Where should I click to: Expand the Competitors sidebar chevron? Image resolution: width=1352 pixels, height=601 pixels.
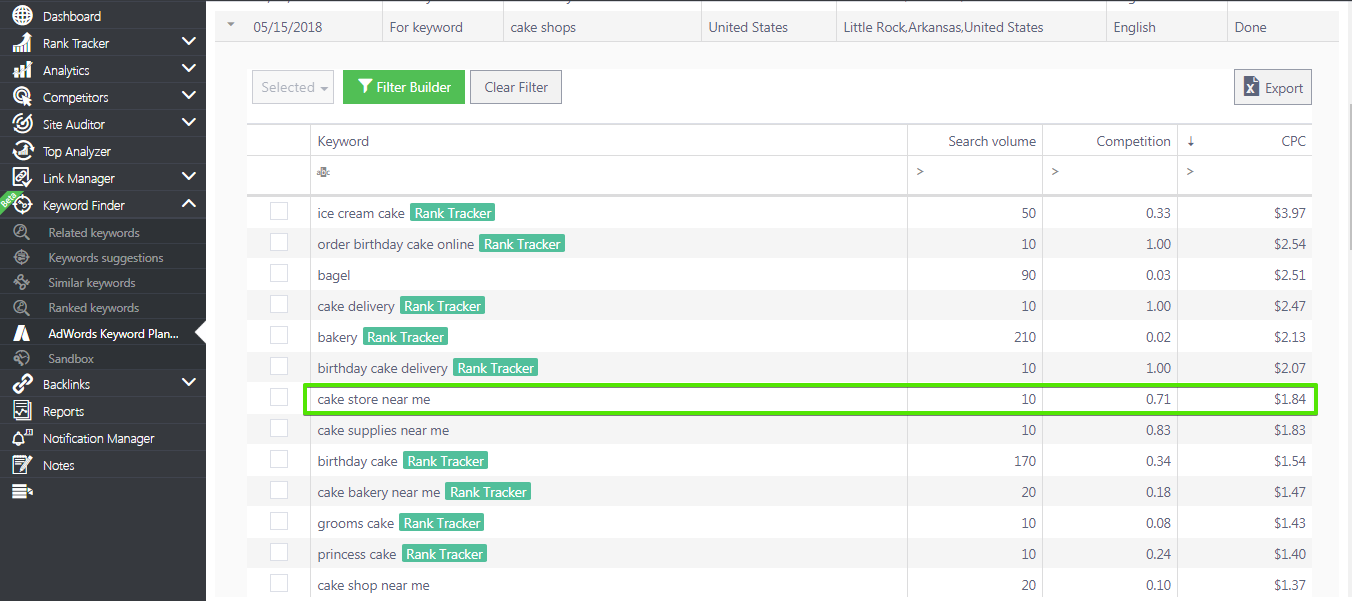coord(189,96)
